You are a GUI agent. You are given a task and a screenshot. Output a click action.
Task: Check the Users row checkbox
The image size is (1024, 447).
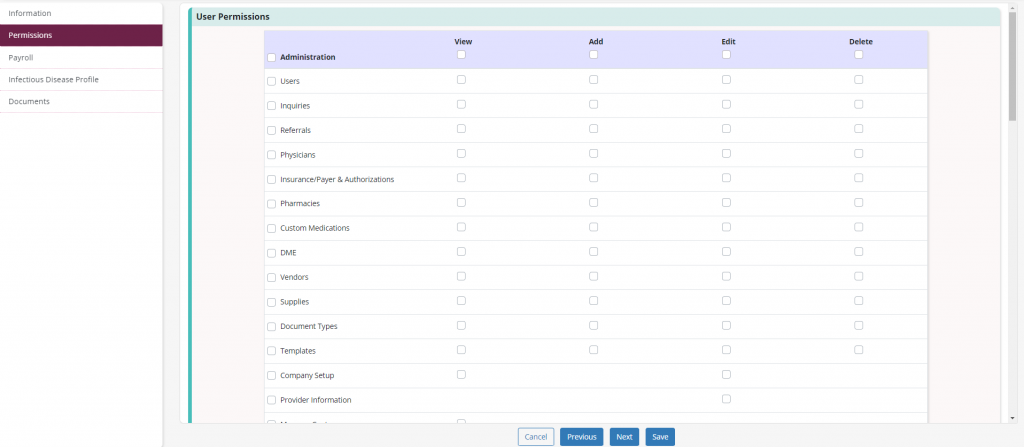[x=271, y=82]
